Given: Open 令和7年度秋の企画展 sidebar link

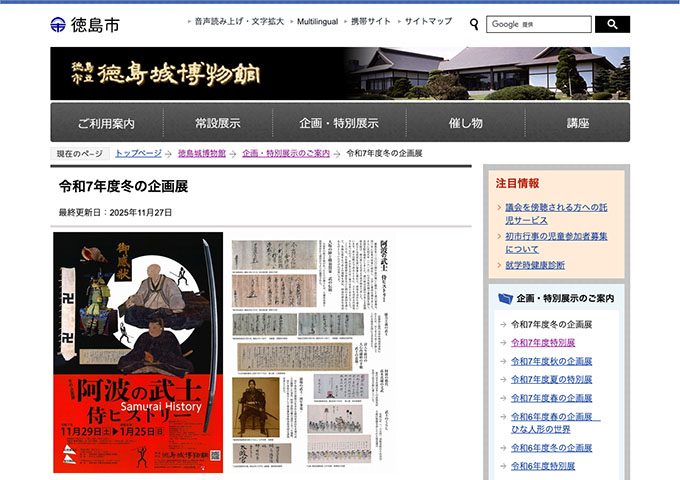Looking at the screenshot, I should coord(551,361).
